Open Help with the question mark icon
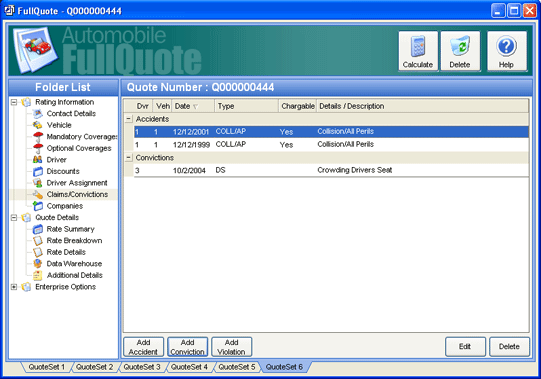The width and height of the screenshot is (541, 379). (506, 51)
